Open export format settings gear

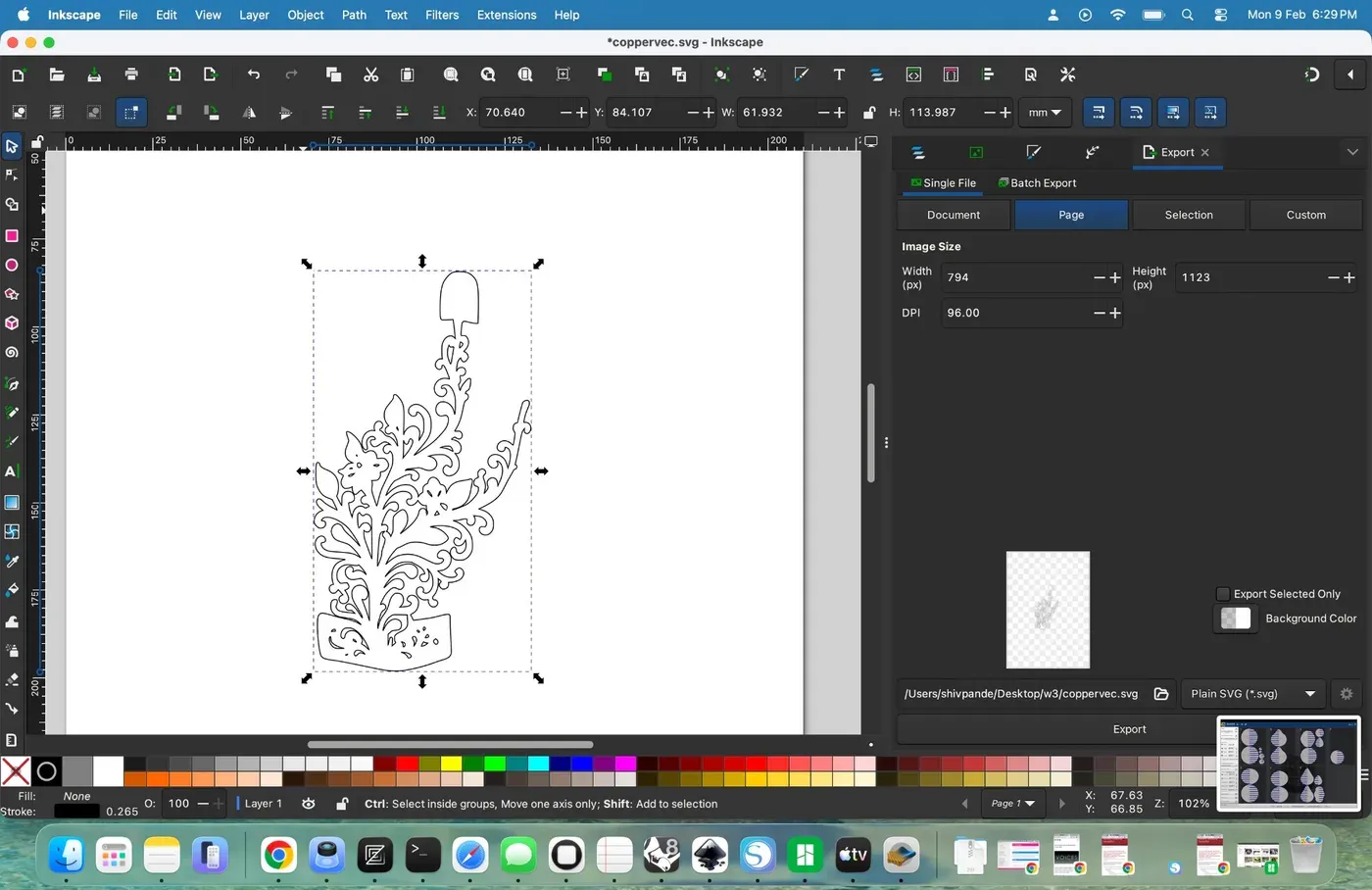coord(1347,694)
